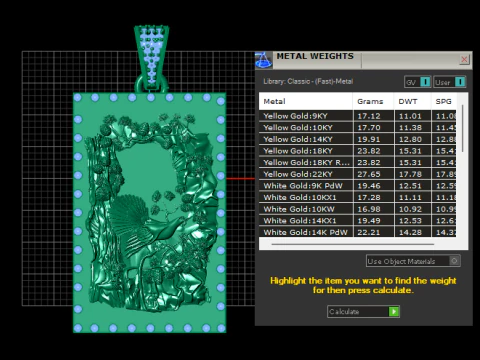480x360 pixels.
Task: Click the horizontal scrollbar below metal list
Action: pyautogui.click(x=353, y=244)
